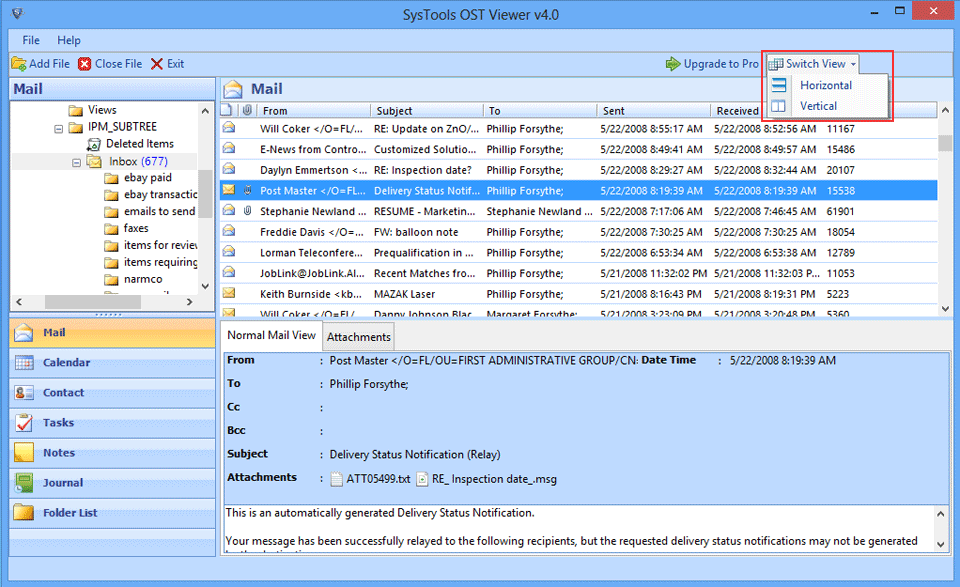Viewport: 960px width, 587px height.
Task: Click the Contact card icon
Action: (24, 392)
